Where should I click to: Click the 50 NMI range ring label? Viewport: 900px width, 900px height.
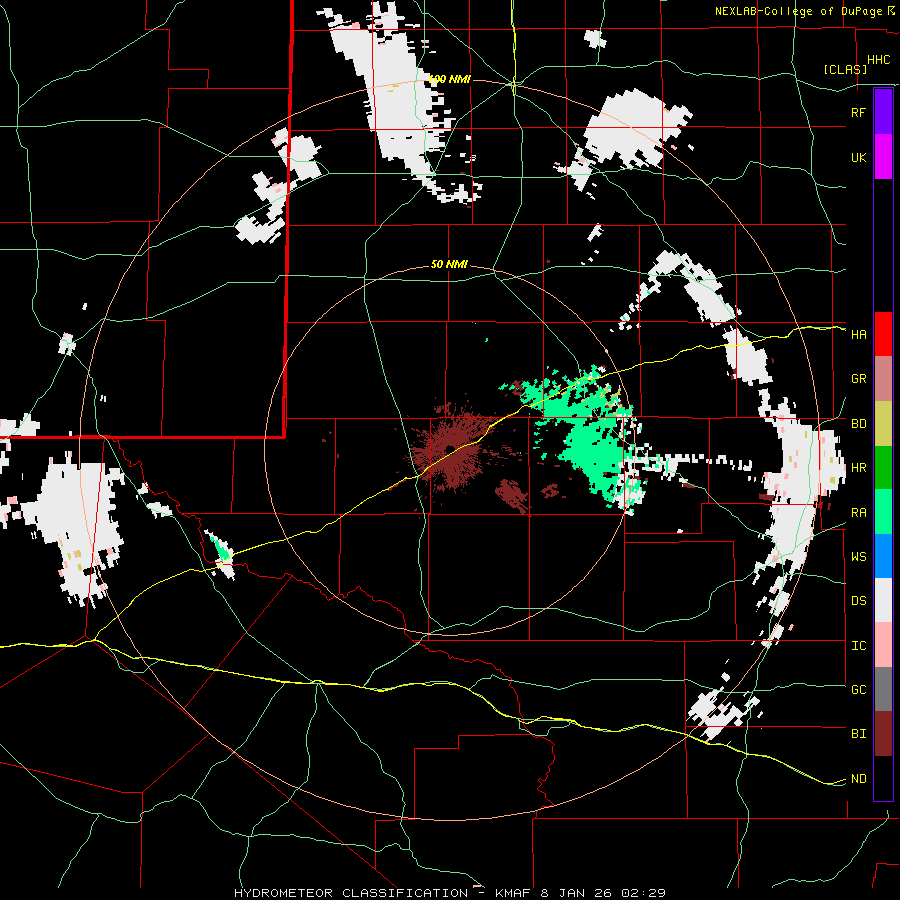tap(449, 264)
